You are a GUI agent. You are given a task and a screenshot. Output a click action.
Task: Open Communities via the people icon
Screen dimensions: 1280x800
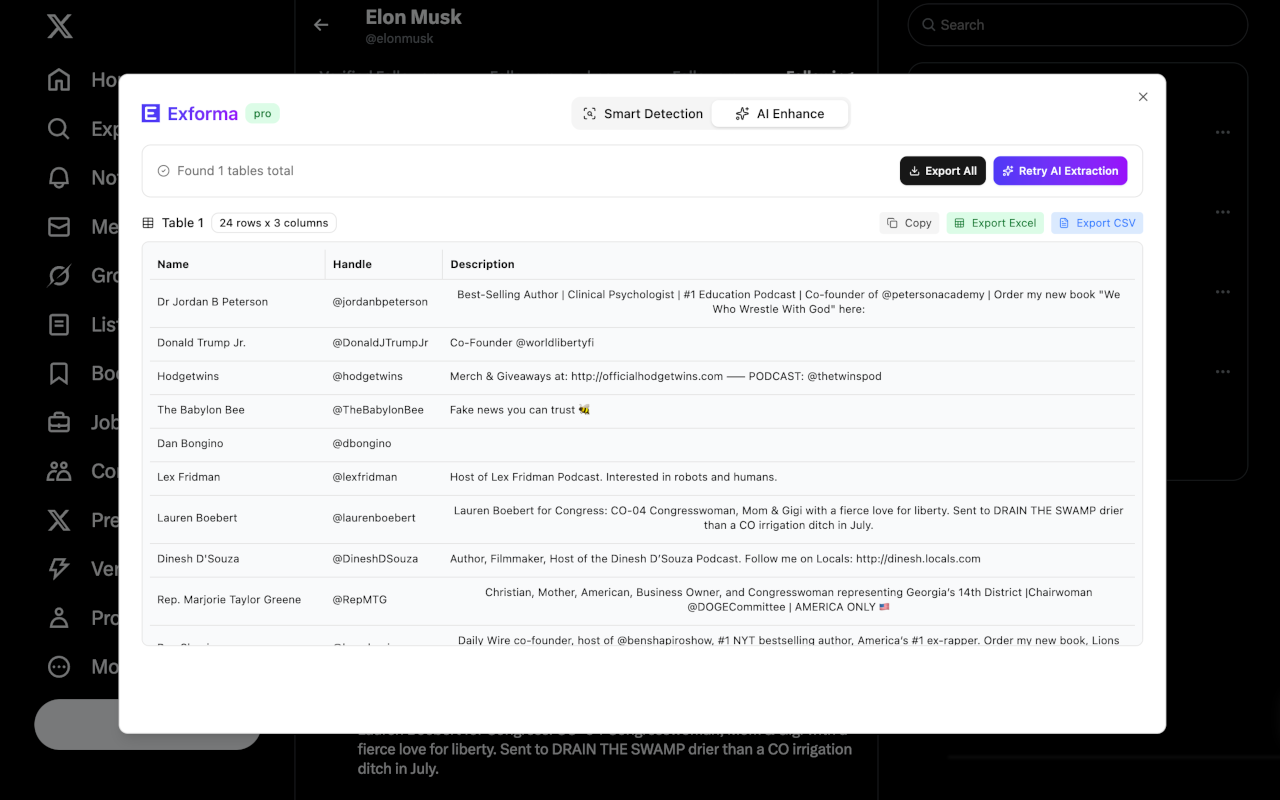tap(59, 471)
